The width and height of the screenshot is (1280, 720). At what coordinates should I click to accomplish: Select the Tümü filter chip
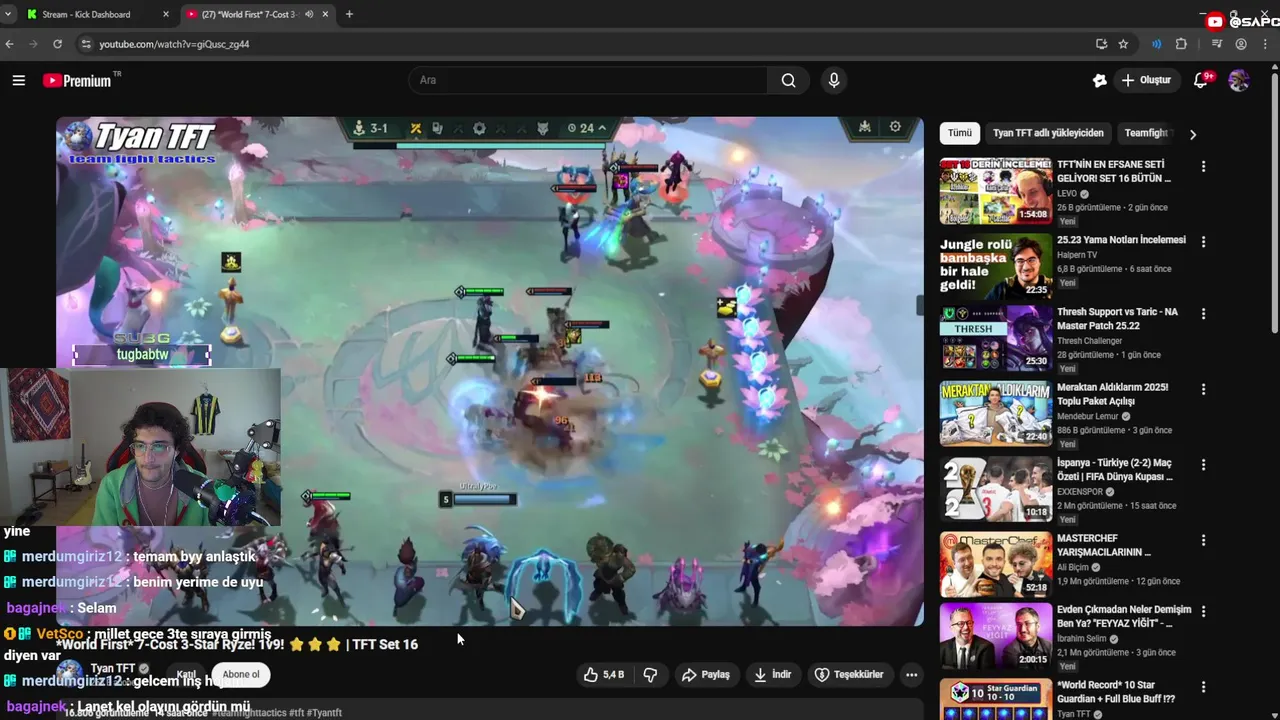960,133
